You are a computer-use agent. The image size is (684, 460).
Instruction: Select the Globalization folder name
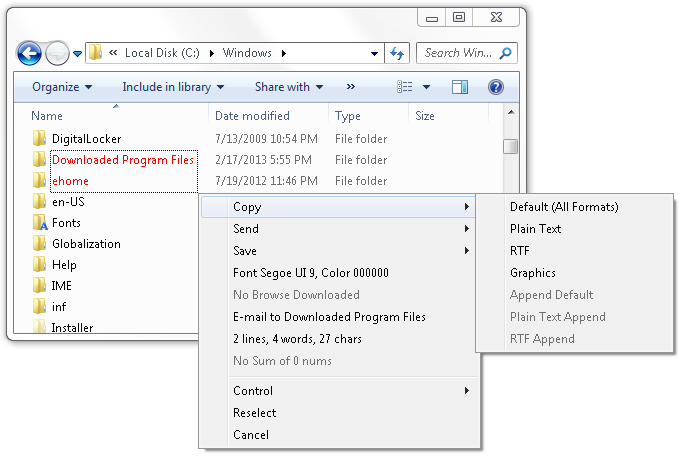[x=86, y=244]
